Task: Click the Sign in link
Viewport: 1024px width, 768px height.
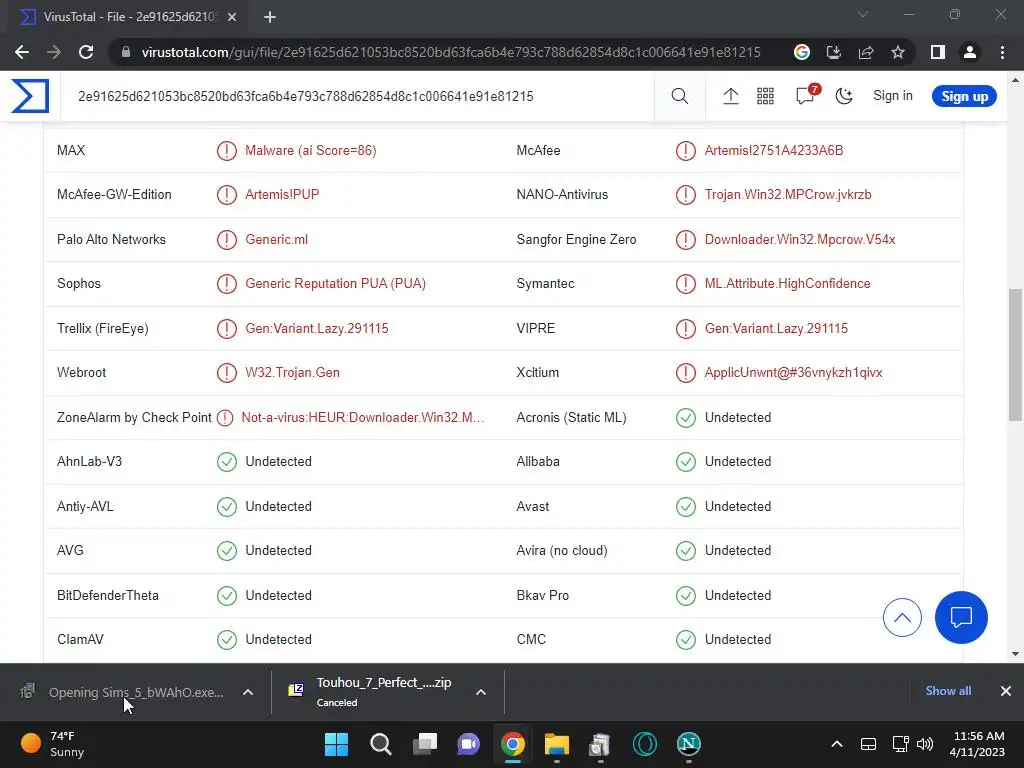Action: [893, 95]
